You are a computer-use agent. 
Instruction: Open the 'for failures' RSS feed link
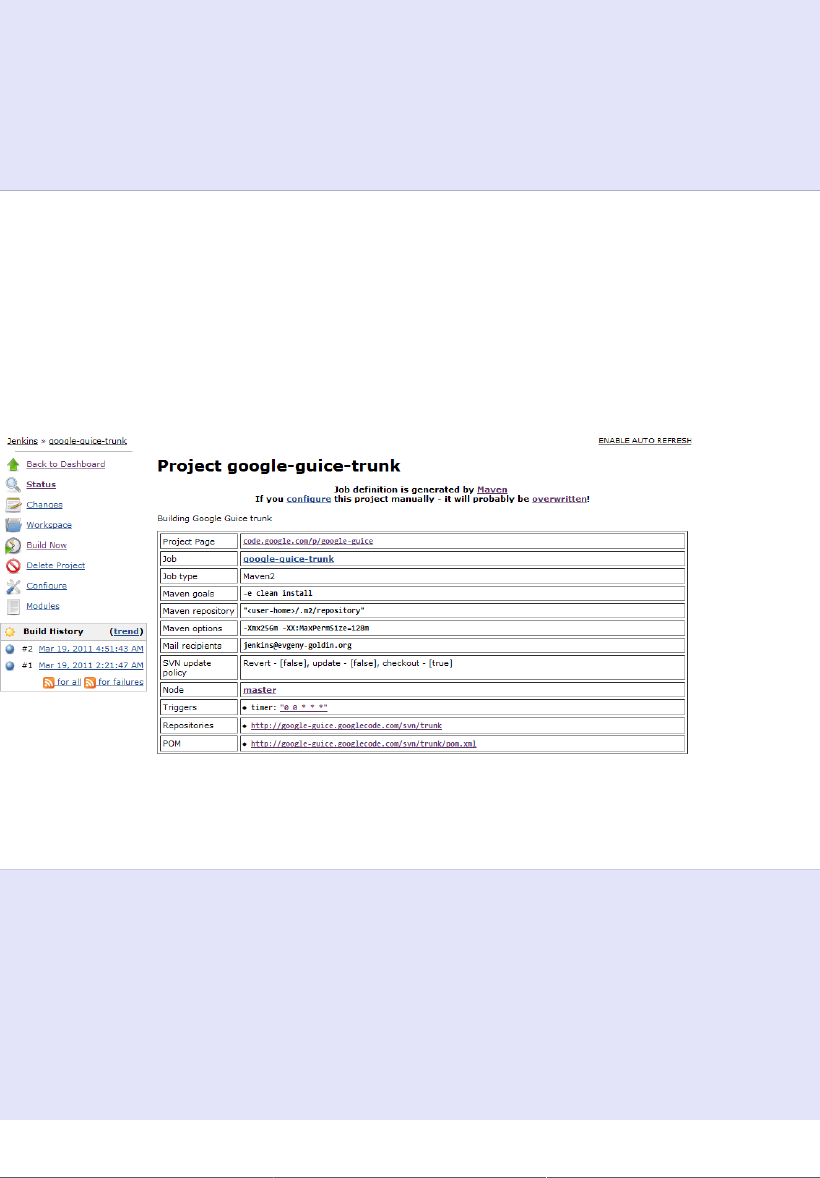(120, 682)
